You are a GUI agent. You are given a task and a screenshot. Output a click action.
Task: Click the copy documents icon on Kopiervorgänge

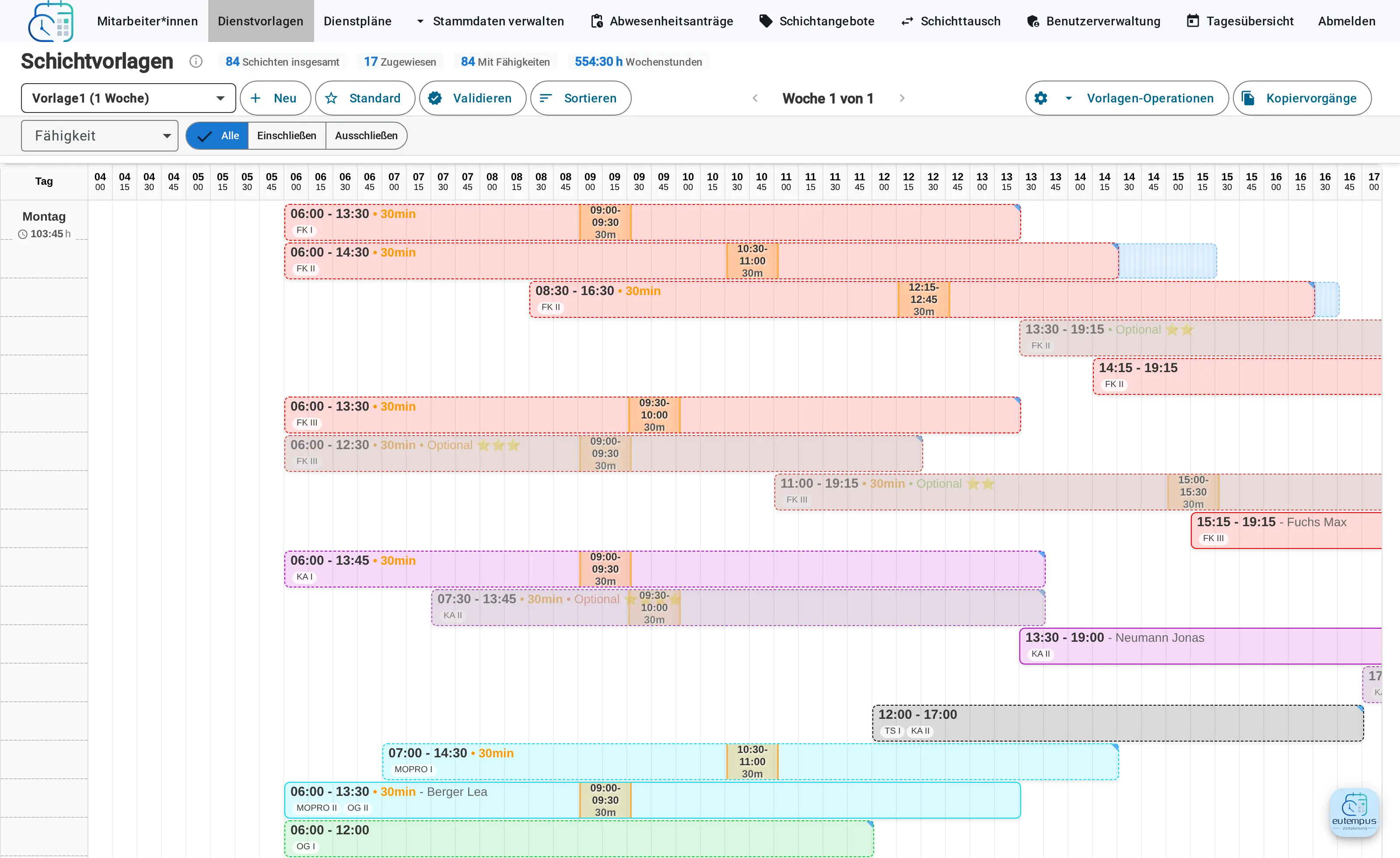click(x=1248, y=98)
